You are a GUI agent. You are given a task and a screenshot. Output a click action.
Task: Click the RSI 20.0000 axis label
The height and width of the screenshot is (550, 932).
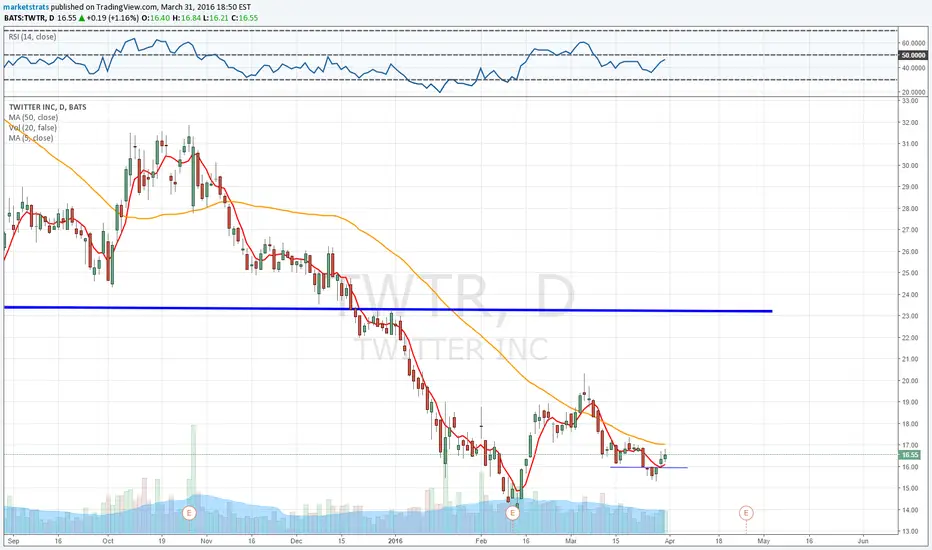pos(913,92)
